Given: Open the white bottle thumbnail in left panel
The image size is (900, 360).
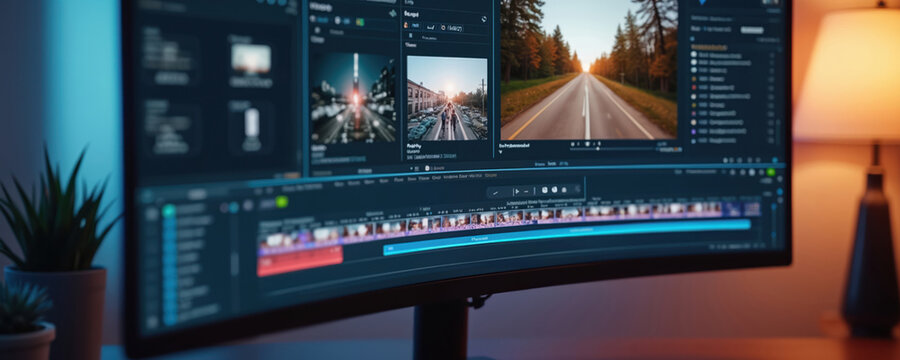Looking at the screenshot, I should pos(252,122).
